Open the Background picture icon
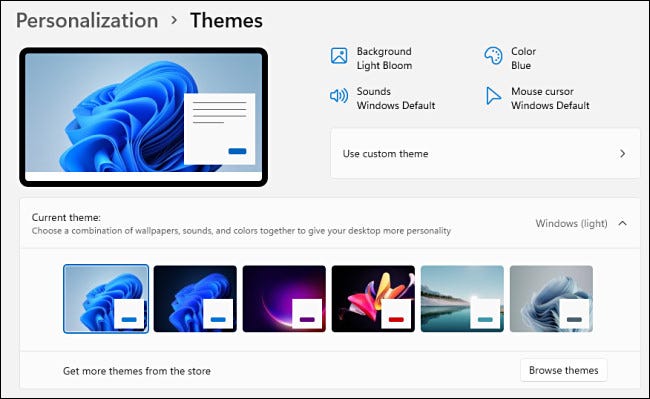Image resolution: width=650 pixels, height=399 pixels. click(339, 56)
